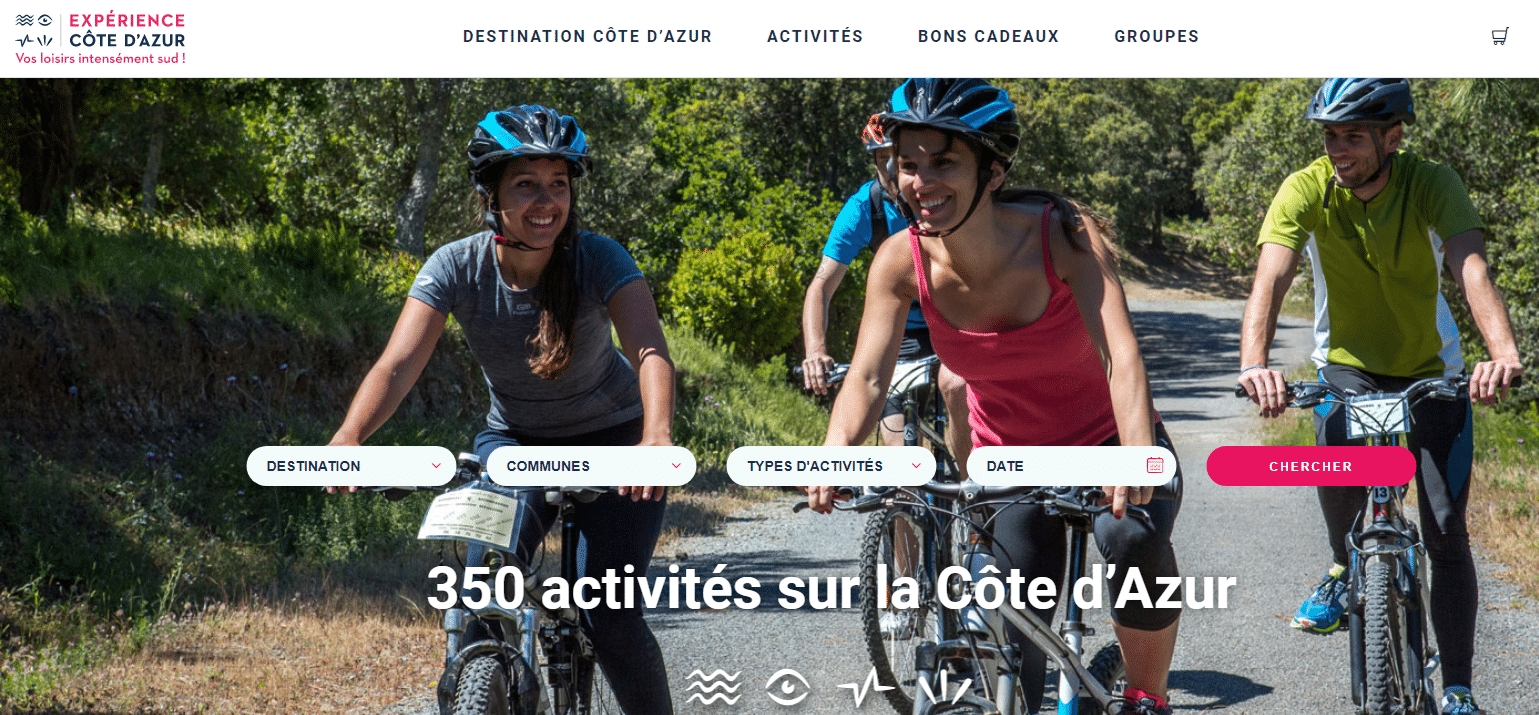The image size is (1539, 715).
Task: Select the white heartbeat pulse icon
Action: point(865,687)
